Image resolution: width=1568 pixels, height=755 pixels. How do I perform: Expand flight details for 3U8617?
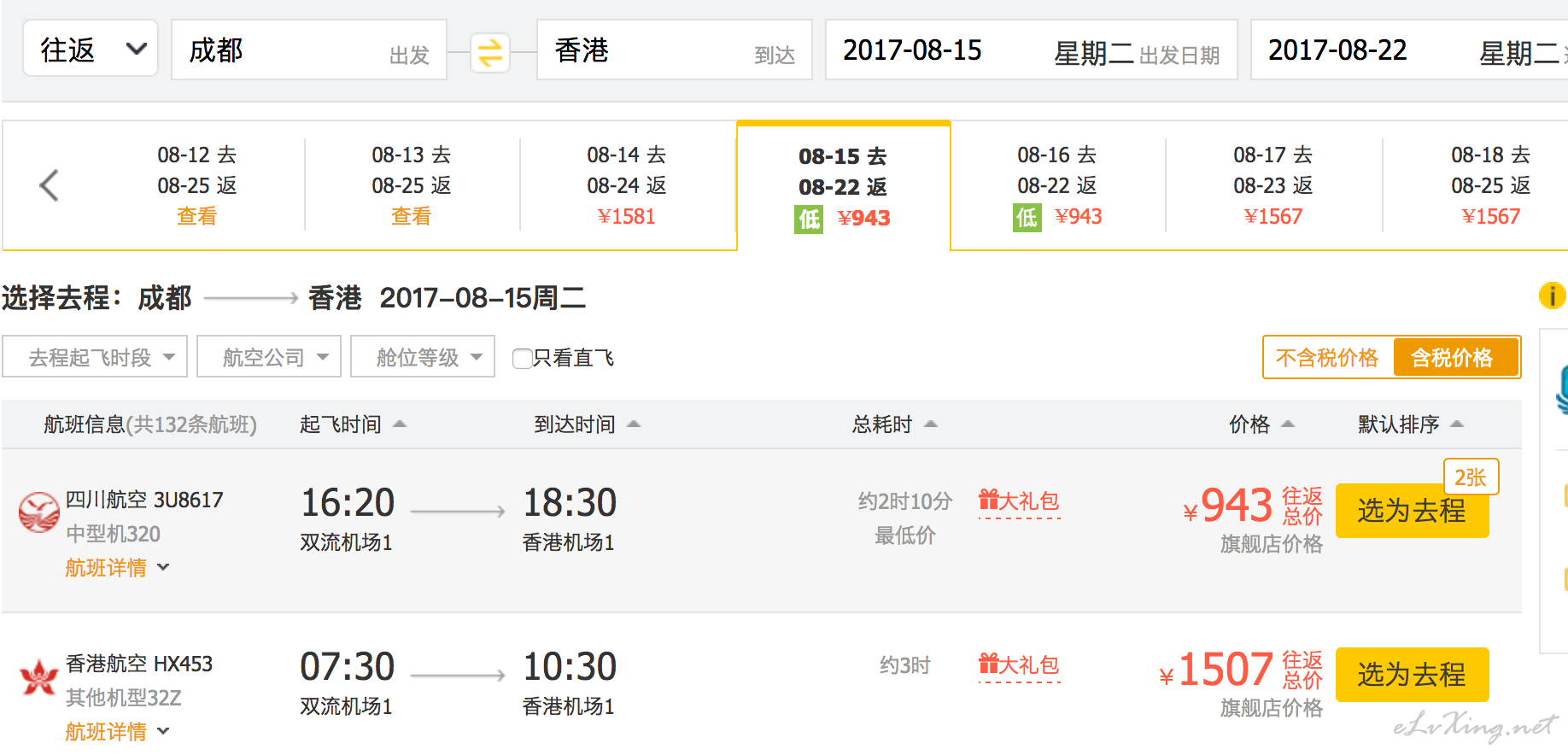(x=117, y=568)
